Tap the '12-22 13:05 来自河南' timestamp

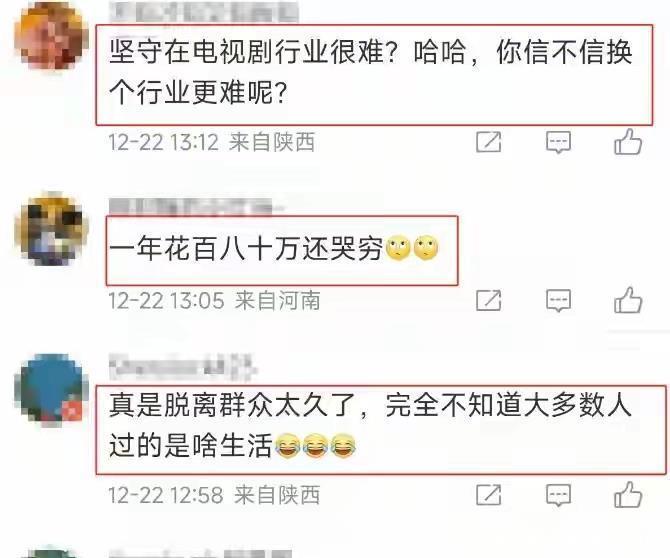click(x=215, y=300)
